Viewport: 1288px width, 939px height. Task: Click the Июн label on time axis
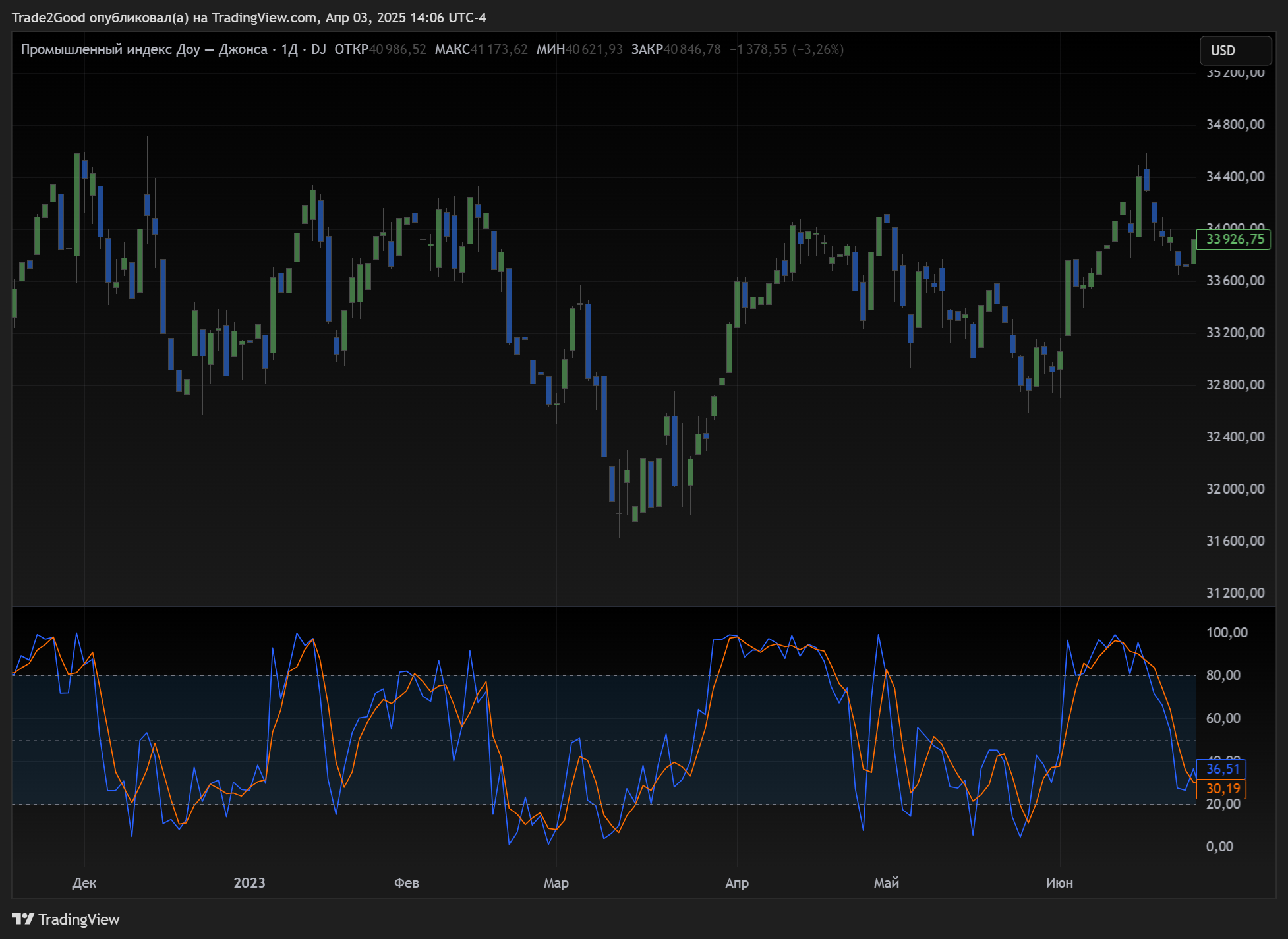click(x=1059, y=883)
